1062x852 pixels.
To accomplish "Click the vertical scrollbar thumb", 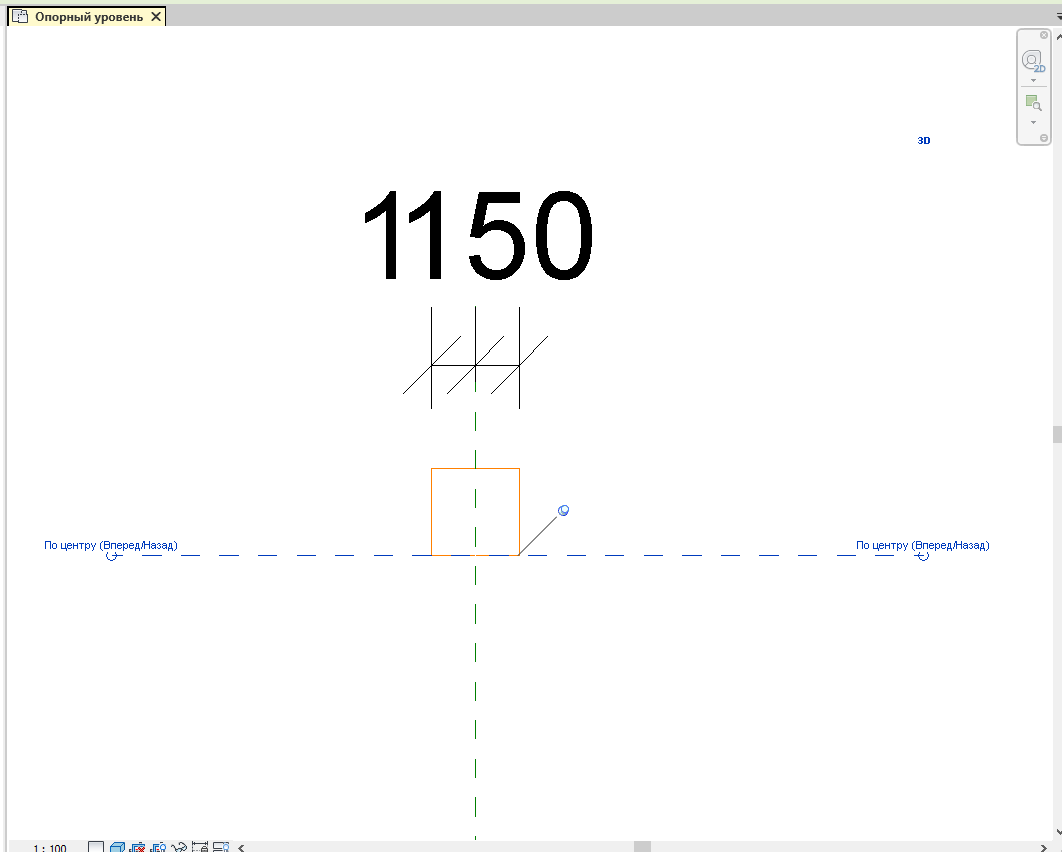I will tap(1057, 434).
